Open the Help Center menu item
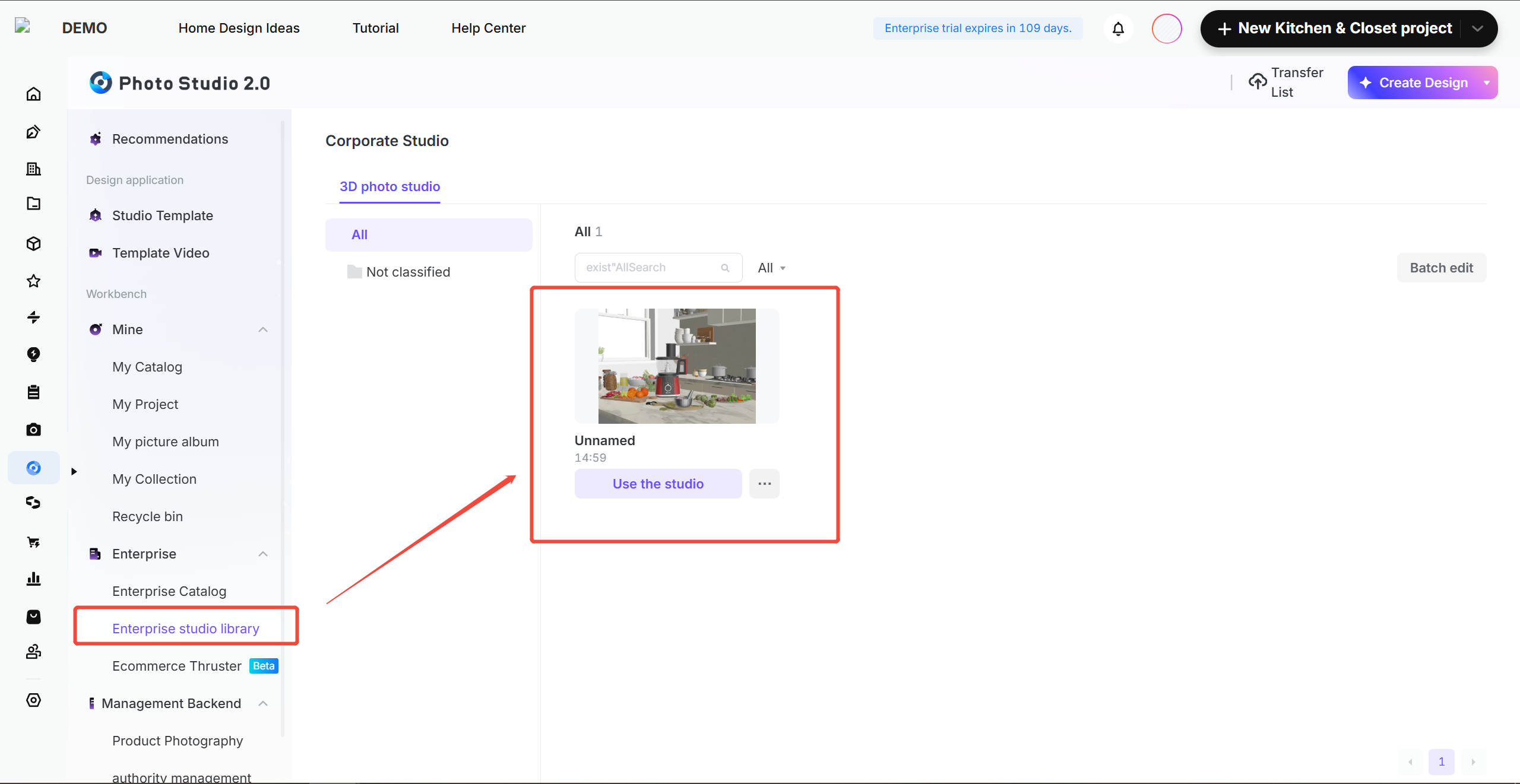This screenshot has width=1520, height=784. 488,28
